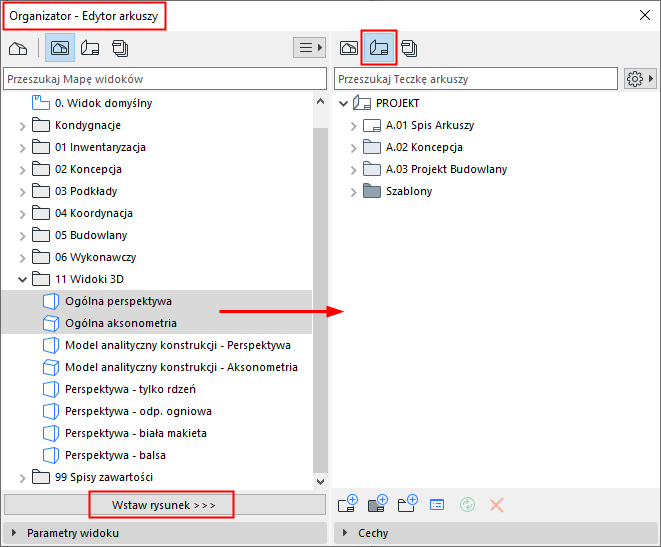Select the '06 Wykonawczy' folder icon
The width and height of the screenshot is (661, 547).
pyautogui.click(x=41, y=257)
